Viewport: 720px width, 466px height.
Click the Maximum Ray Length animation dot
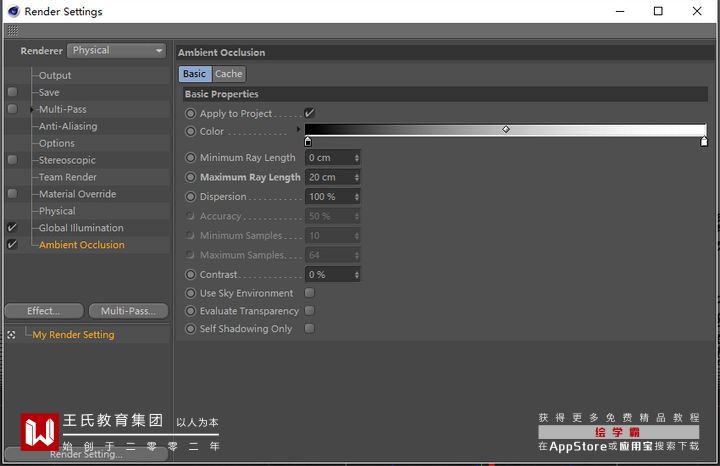pyautogui.click(x=190, y=177)
